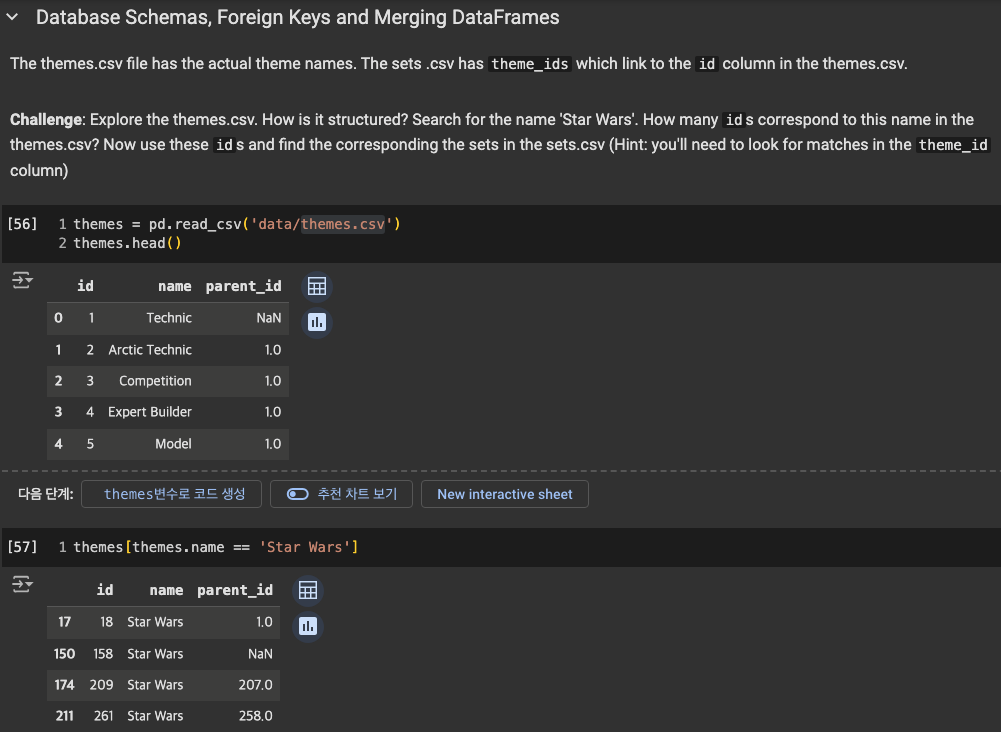This screenshot has height=732, width=1001.
Task: Click the themes.csv path in code cell
Action: pos(343,224)
